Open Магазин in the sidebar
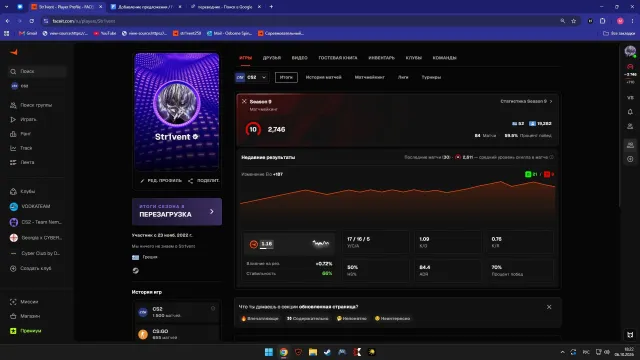This screenshot has height=360, width=640. click(24, 316)
